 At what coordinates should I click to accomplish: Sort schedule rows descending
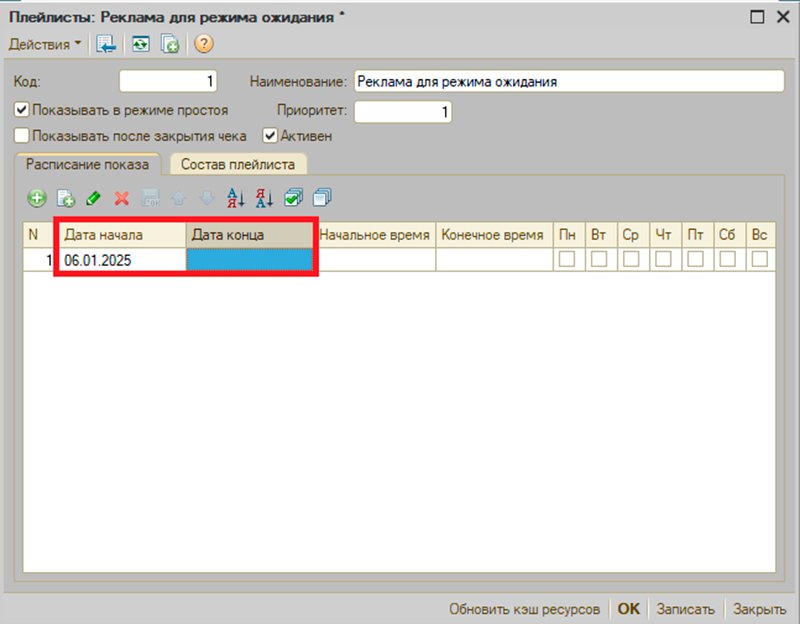point(264,198)
